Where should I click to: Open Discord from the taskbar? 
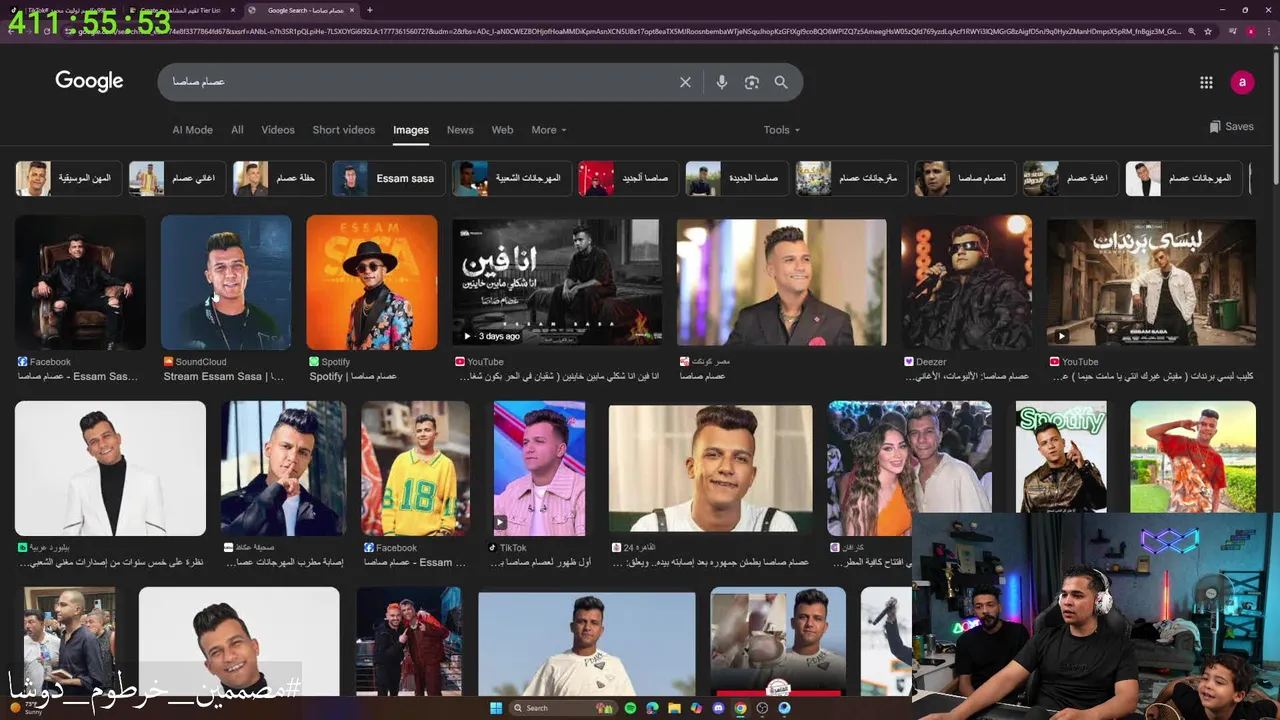718,708
